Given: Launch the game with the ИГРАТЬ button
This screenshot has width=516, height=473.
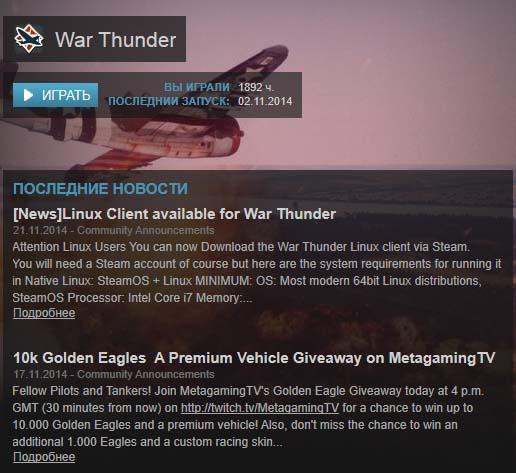Looking at the screenshot, I should click(56, 95).
